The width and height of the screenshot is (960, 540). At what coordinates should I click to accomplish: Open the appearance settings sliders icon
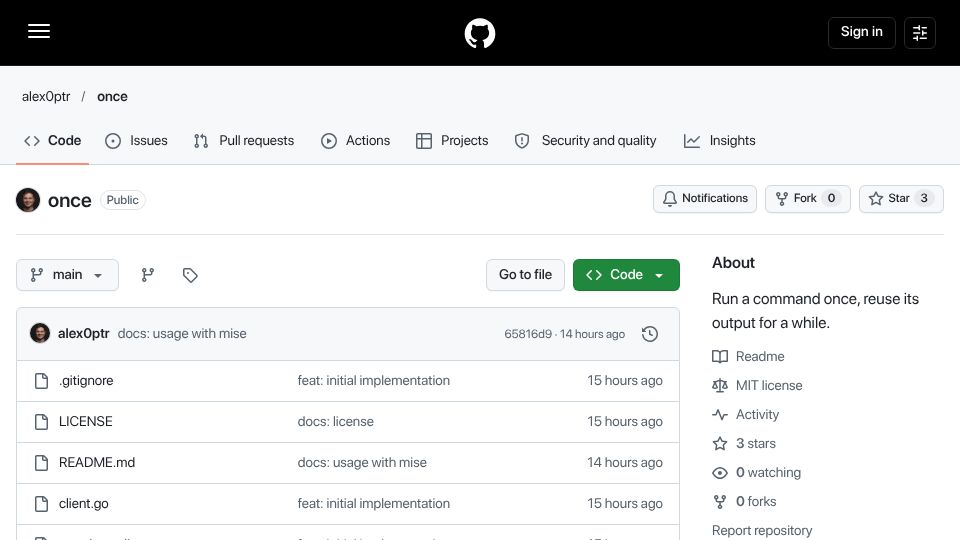pyautogui.click(x=920, y=32)
